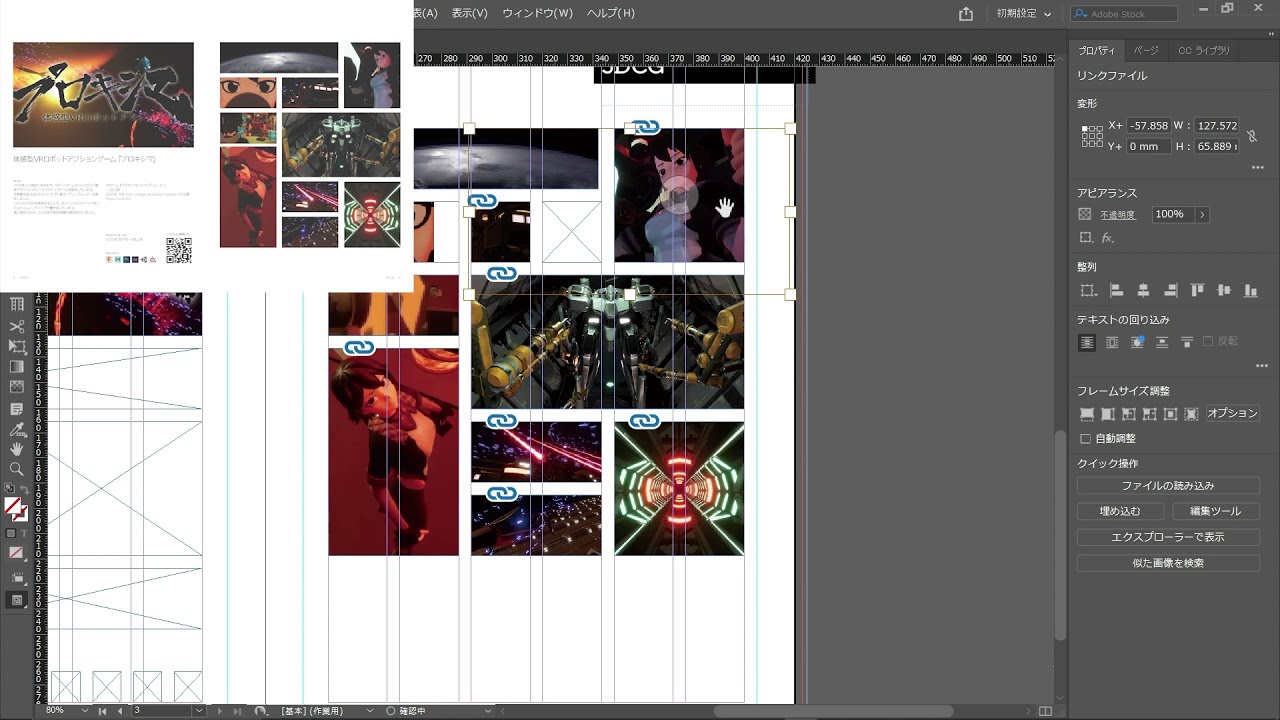This screenshot has width=1280, height=720.
Task: Click the Apply None swatch in the toolbox
Action: click(x=16, y=551)
